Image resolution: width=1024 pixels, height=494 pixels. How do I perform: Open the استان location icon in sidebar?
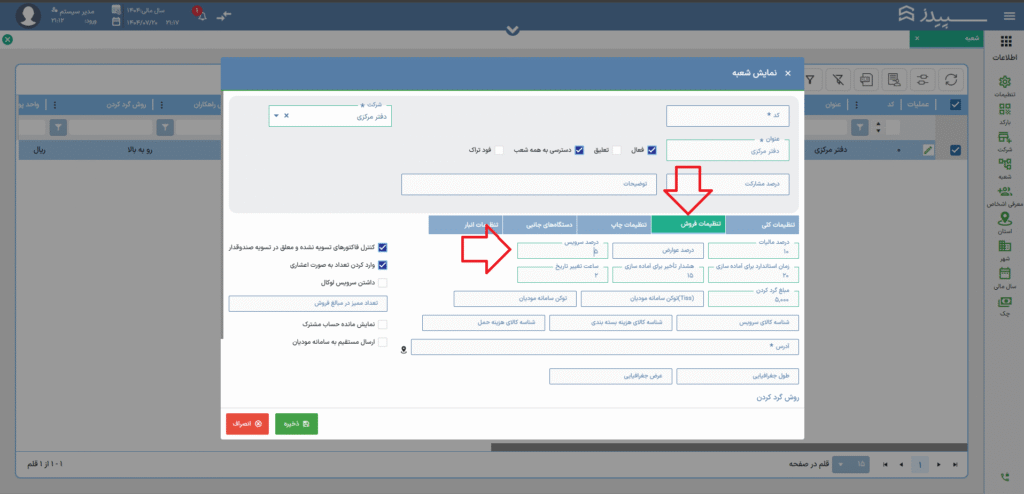(x=1004, y=217)
